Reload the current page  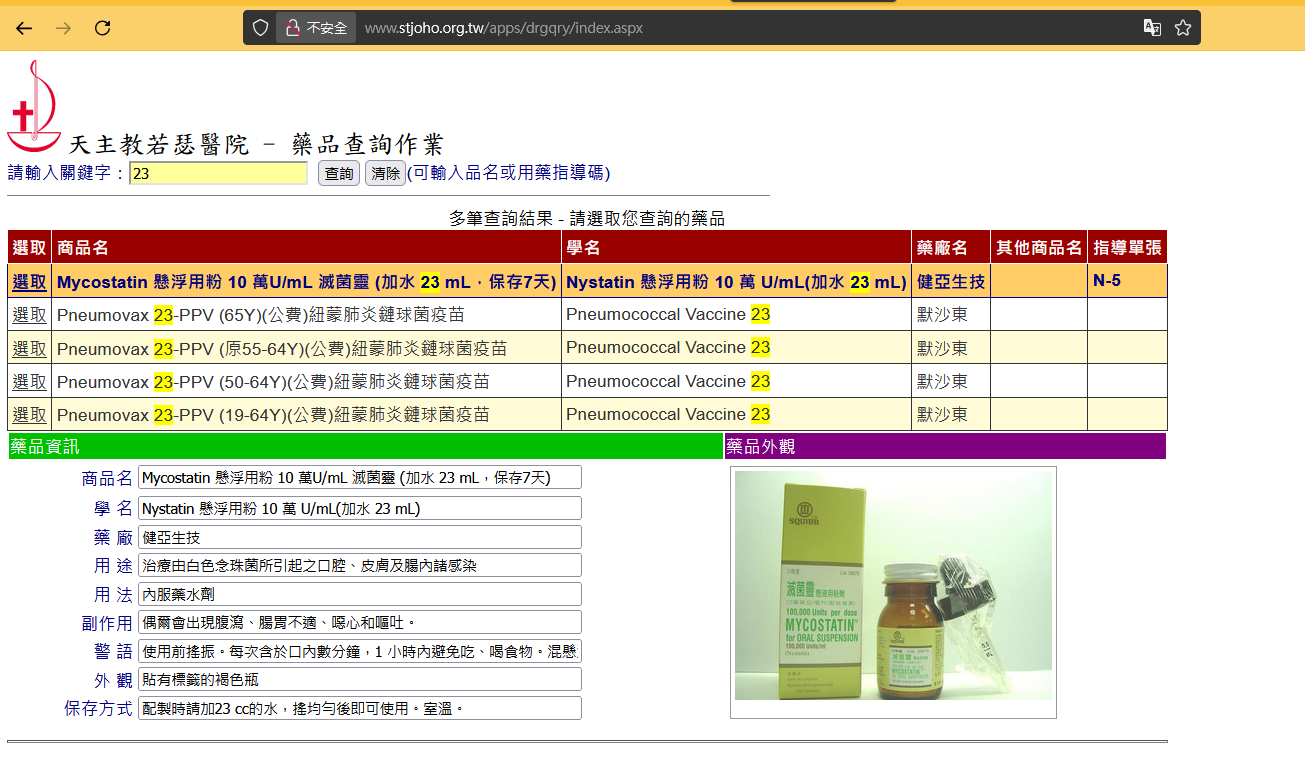pos(102,28)
